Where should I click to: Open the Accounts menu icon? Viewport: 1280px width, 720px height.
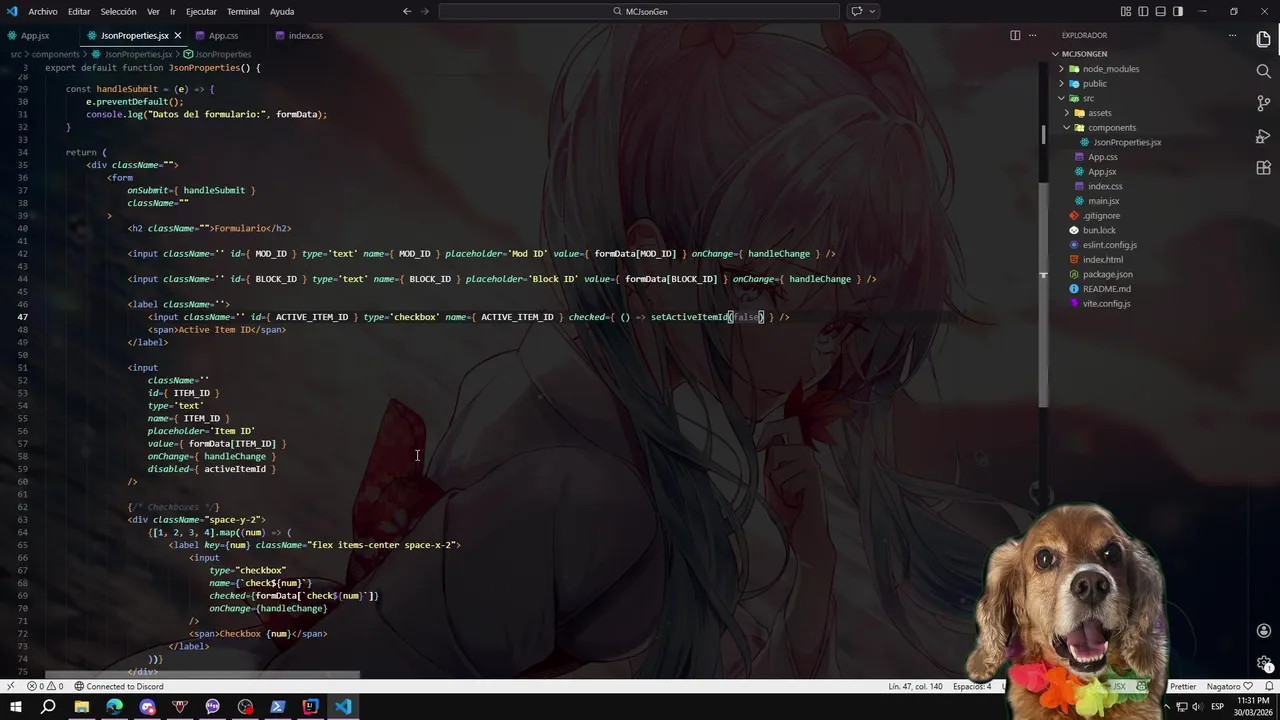coord(1263,631)
